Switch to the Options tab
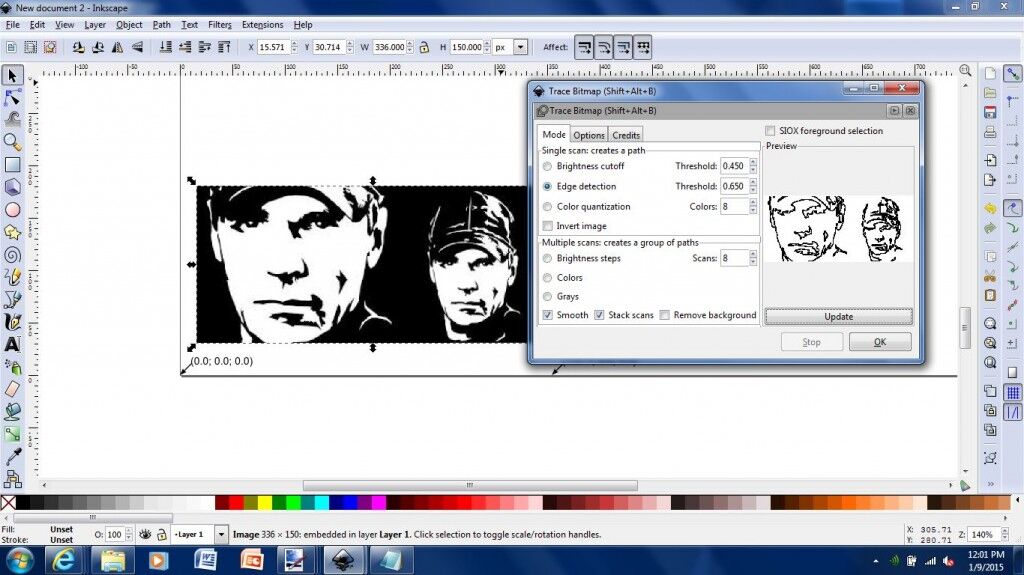This screenshot has height=575, width=1024. pyautogui.click(x=588, y=135)
